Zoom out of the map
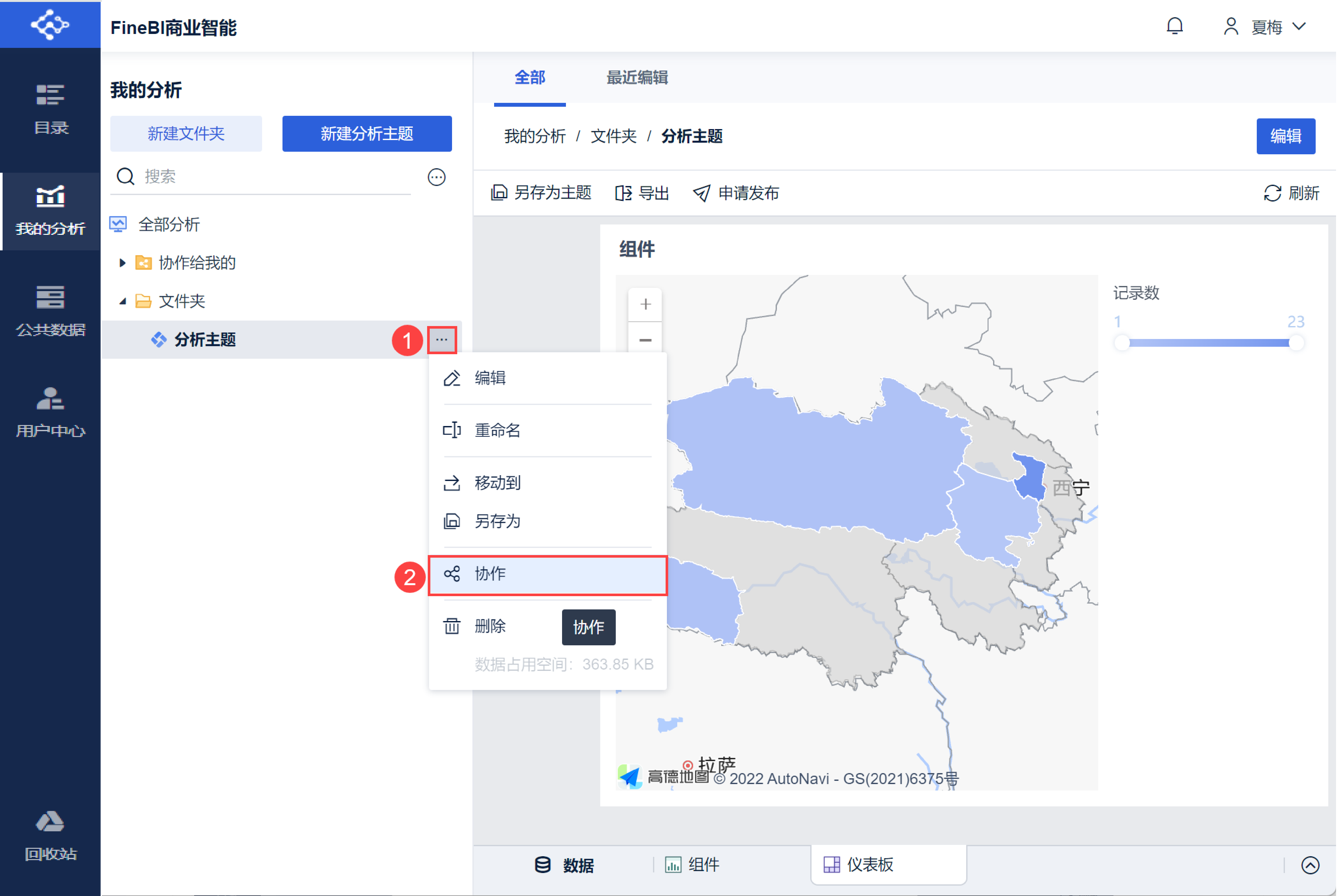The image size is (1338, 896). click(x=646, y=341)
